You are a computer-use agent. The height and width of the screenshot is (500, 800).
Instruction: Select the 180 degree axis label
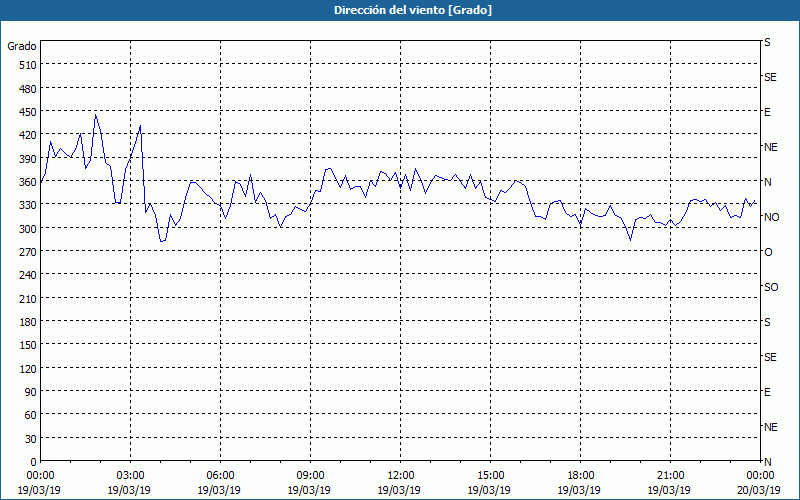28,322
